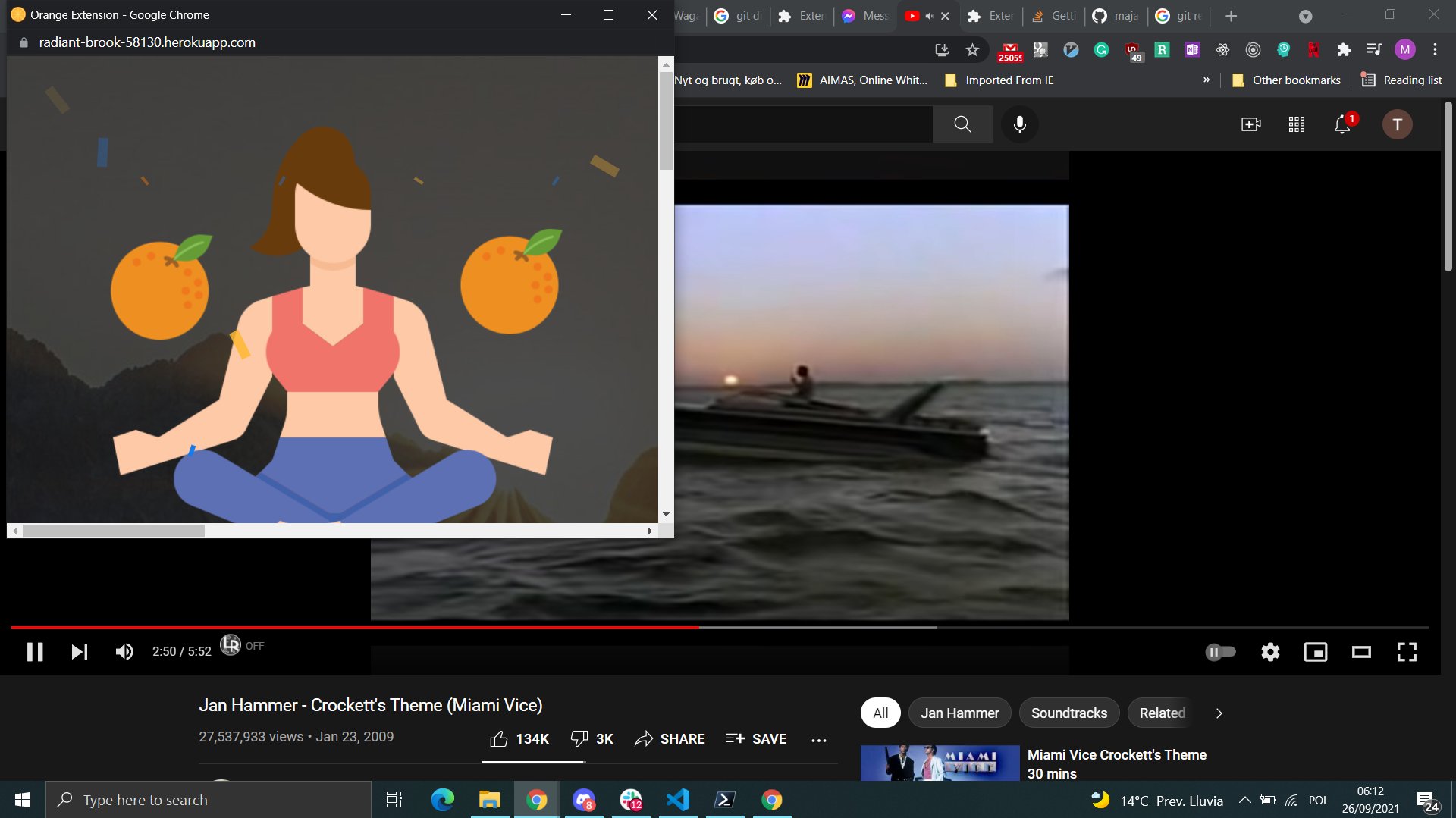This screenshot has height=818, width=1456.
Task: Switch to the GitHub maja tab
Action: (x=1116, y=16)
